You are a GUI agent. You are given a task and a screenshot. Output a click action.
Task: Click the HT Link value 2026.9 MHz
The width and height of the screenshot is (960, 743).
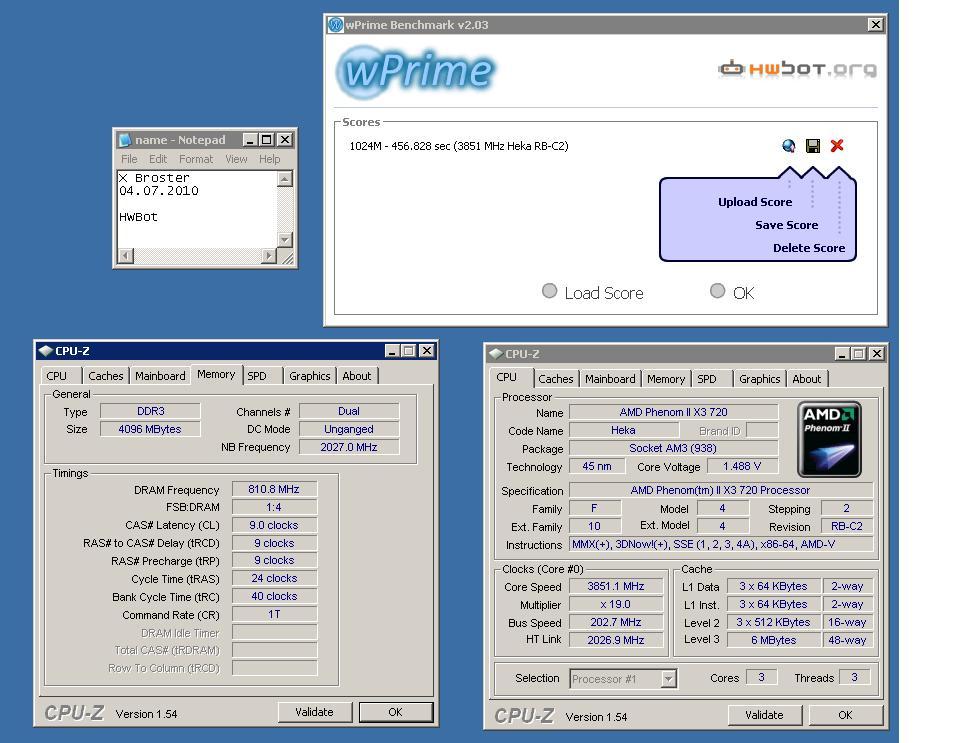(616, 640)
